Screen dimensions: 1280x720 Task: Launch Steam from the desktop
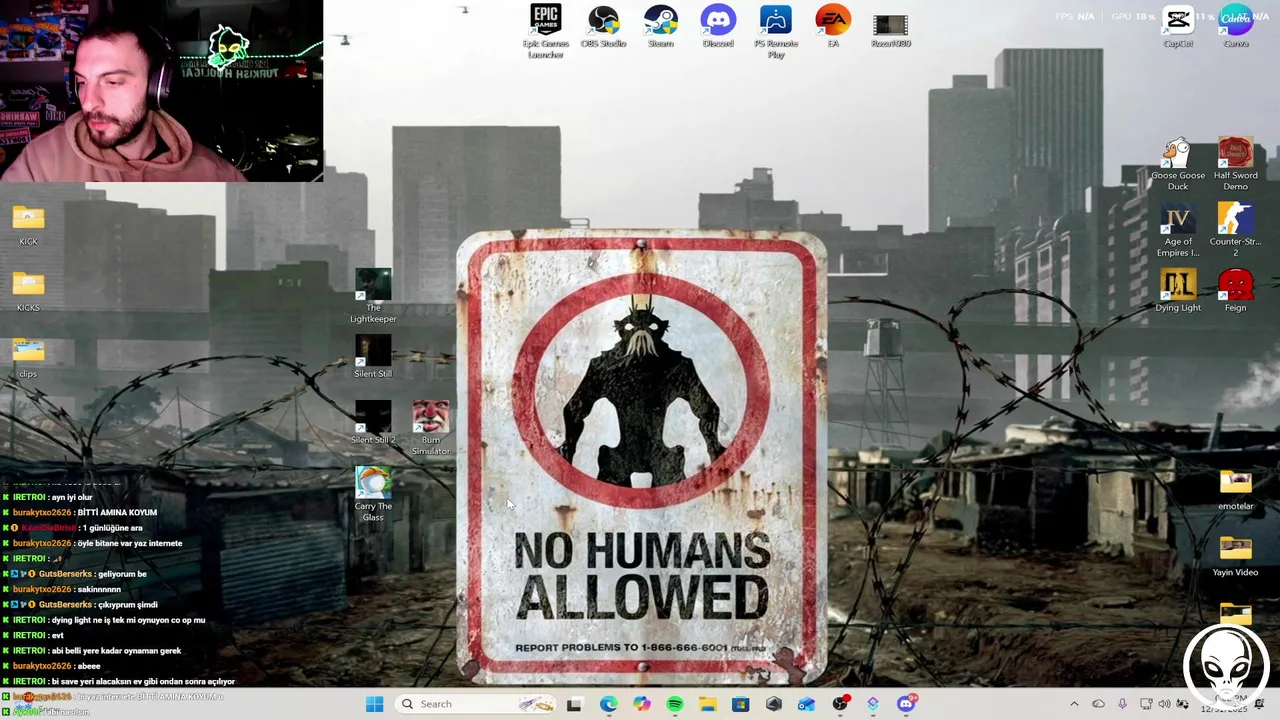pyautogui.click(x=661, y=27)
